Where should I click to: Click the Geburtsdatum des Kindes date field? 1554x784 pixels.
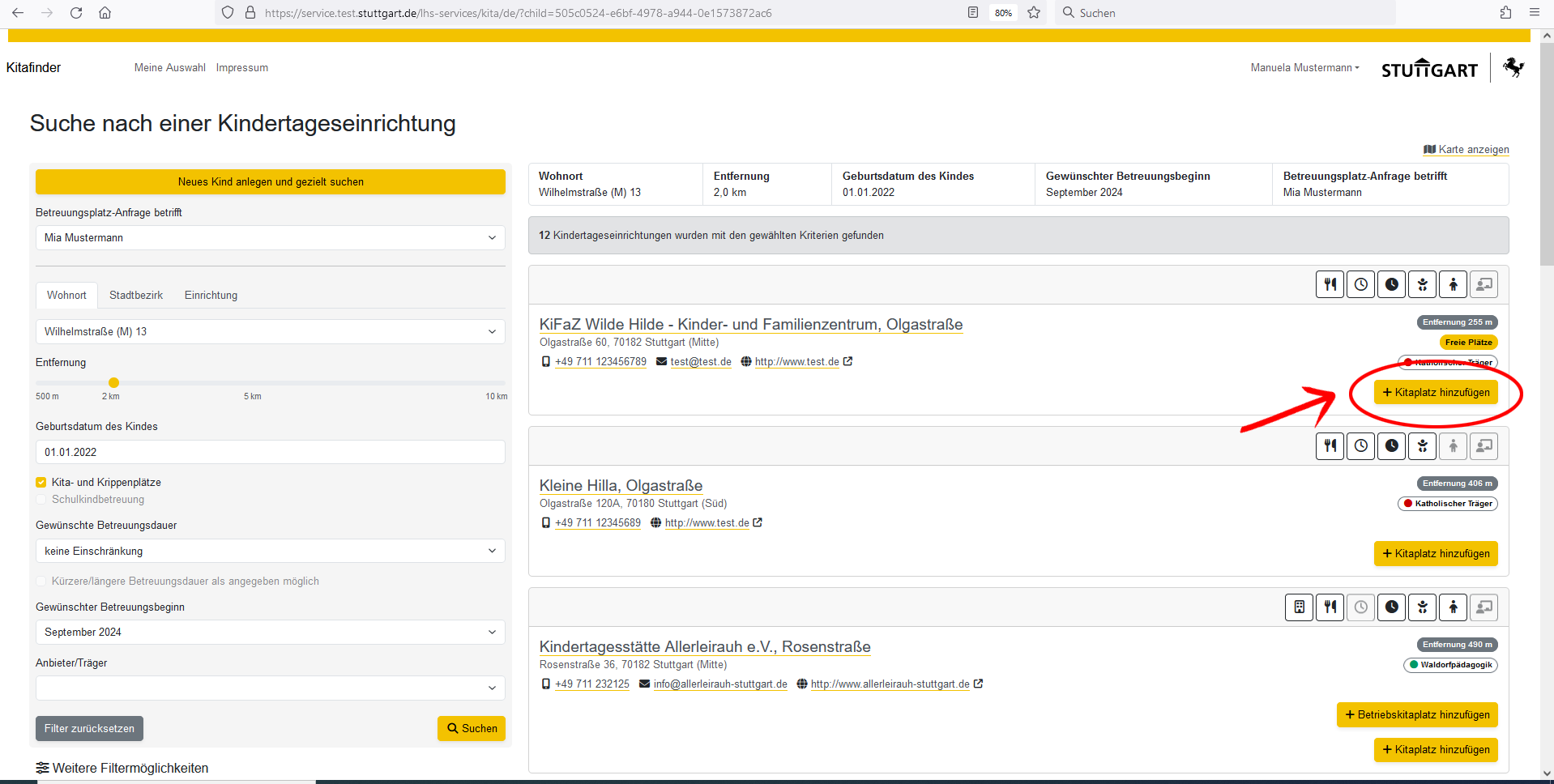pyautogui.click(x=270, y=453)
